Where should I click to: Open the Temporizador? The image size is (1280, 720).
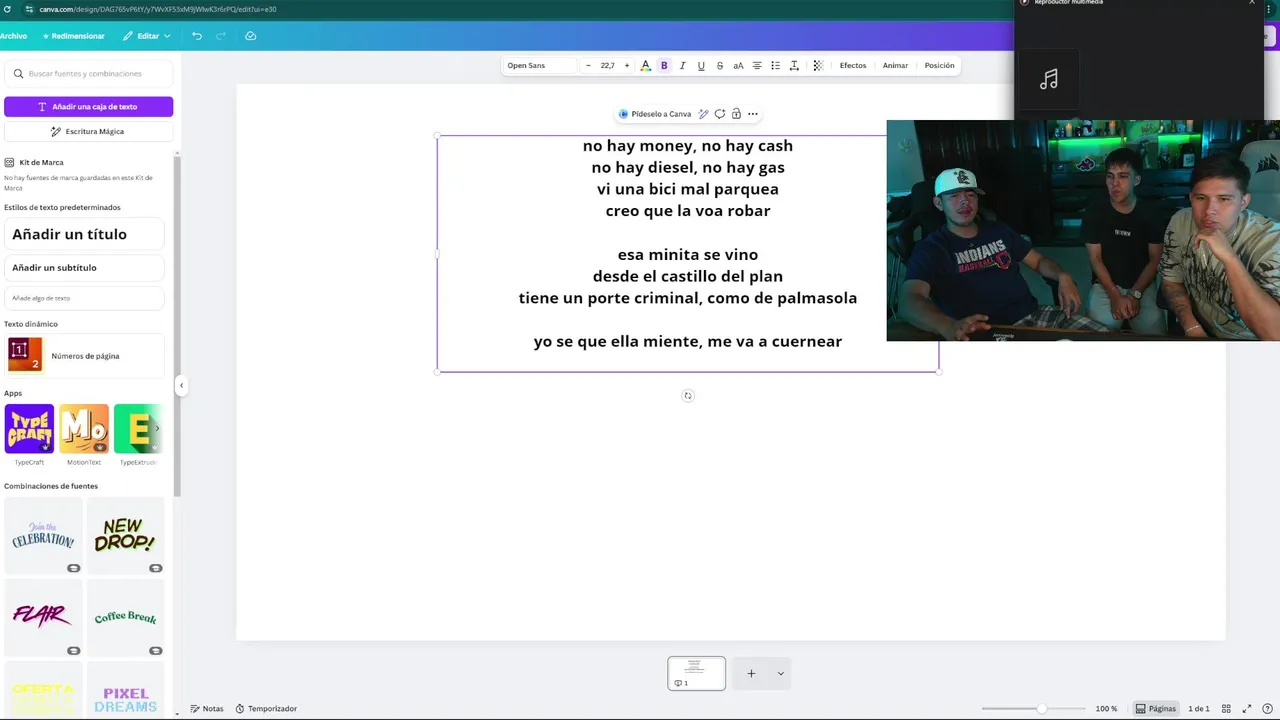tap(266, 709)
